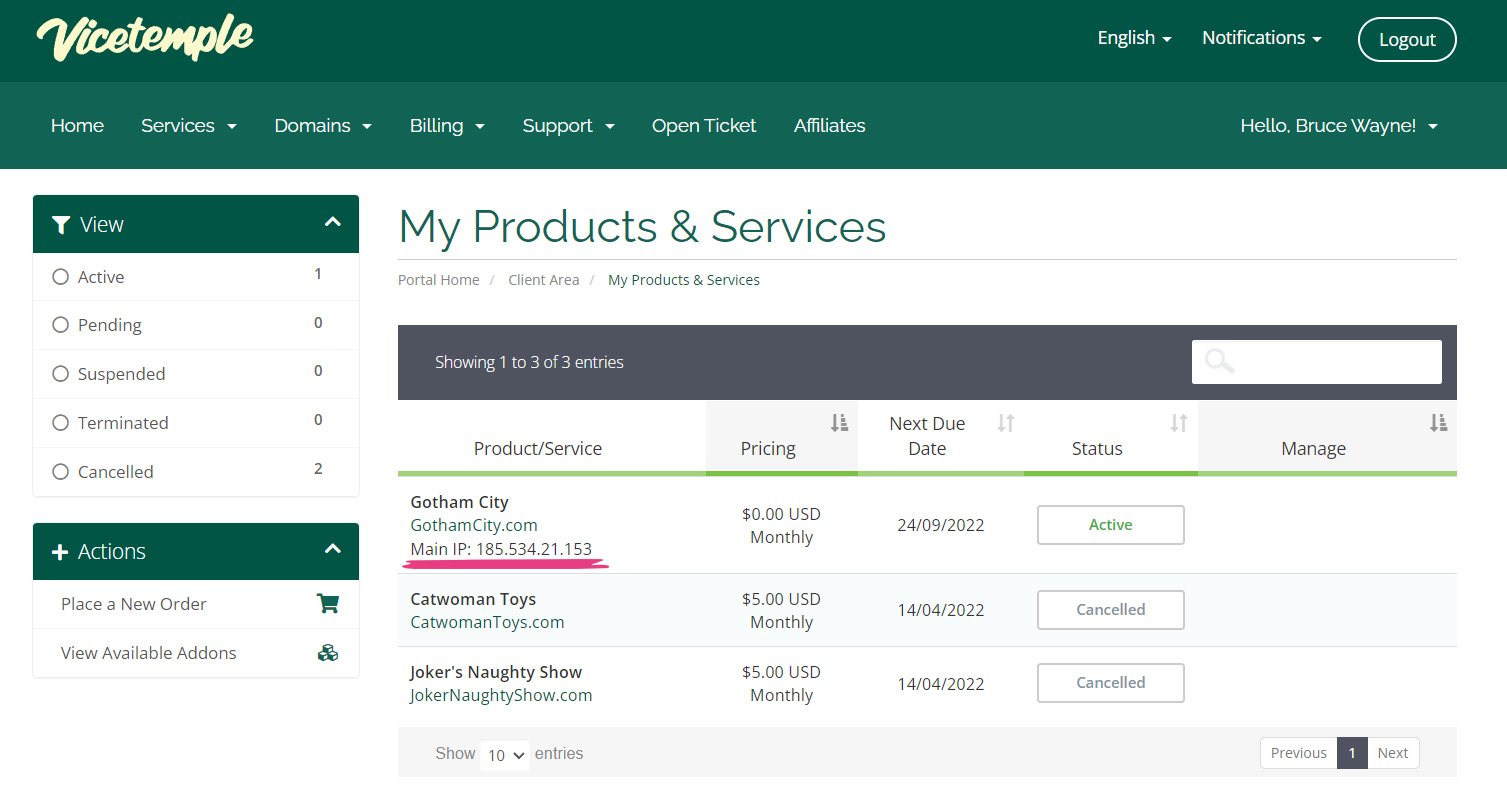Click Showing 1 to 3 of 3 entries text
The width and height of the screenshot is (1507, 794).
(529, 362)
